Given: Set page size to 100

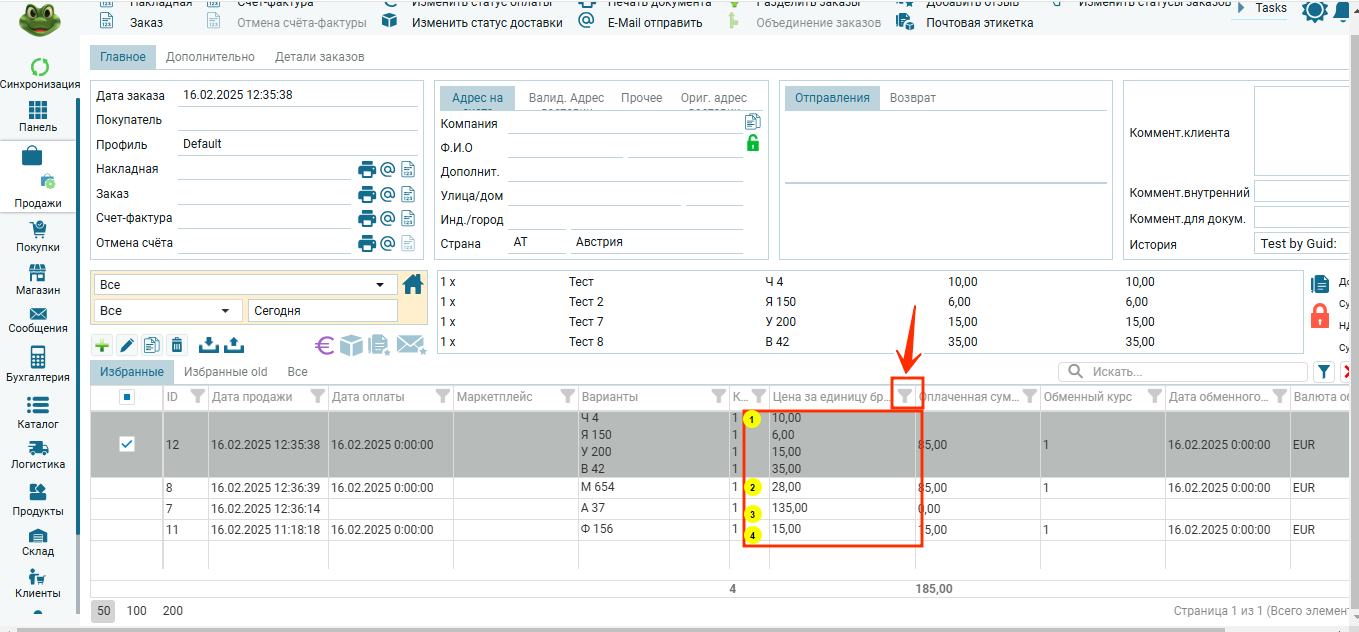Looking at the screenshot, I should point(137,610).
